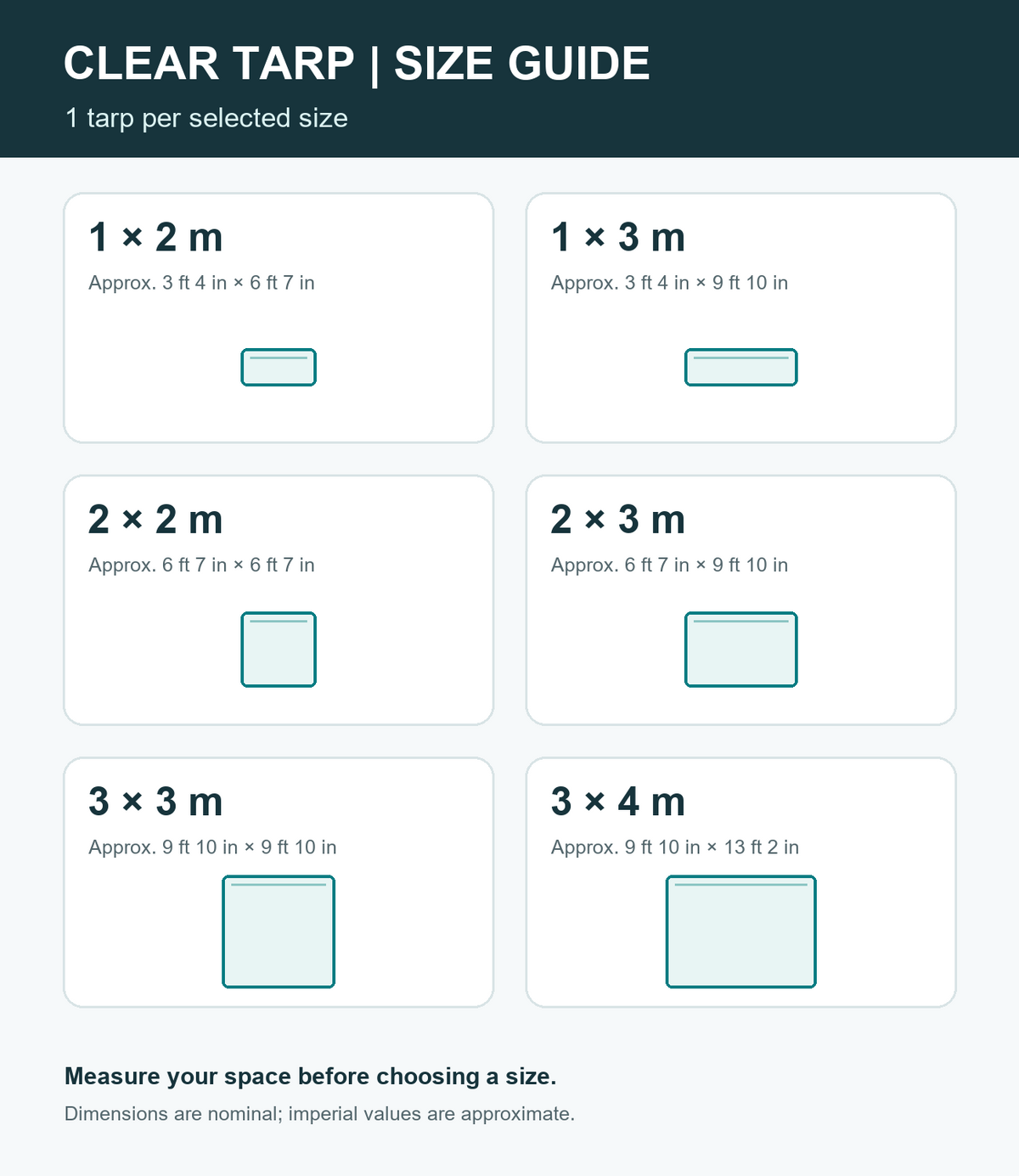Screen dimensions: 1019x1176
Task: Click the 2 × 3 m tarp icon
Action: [x=741, y=650]
